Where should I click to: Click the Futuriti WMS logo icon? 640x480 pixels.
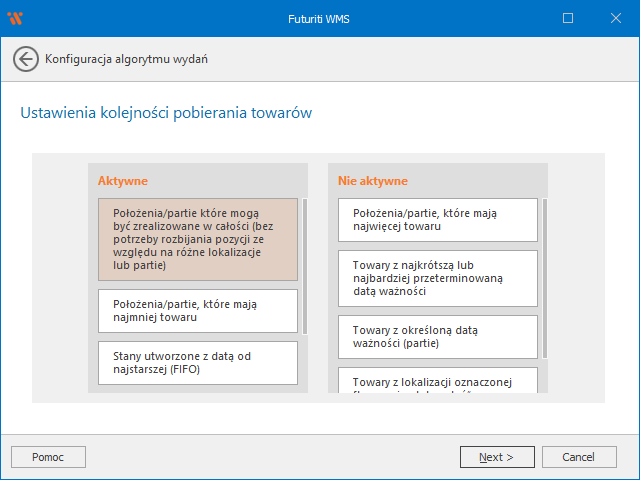(x=15, y=17)
